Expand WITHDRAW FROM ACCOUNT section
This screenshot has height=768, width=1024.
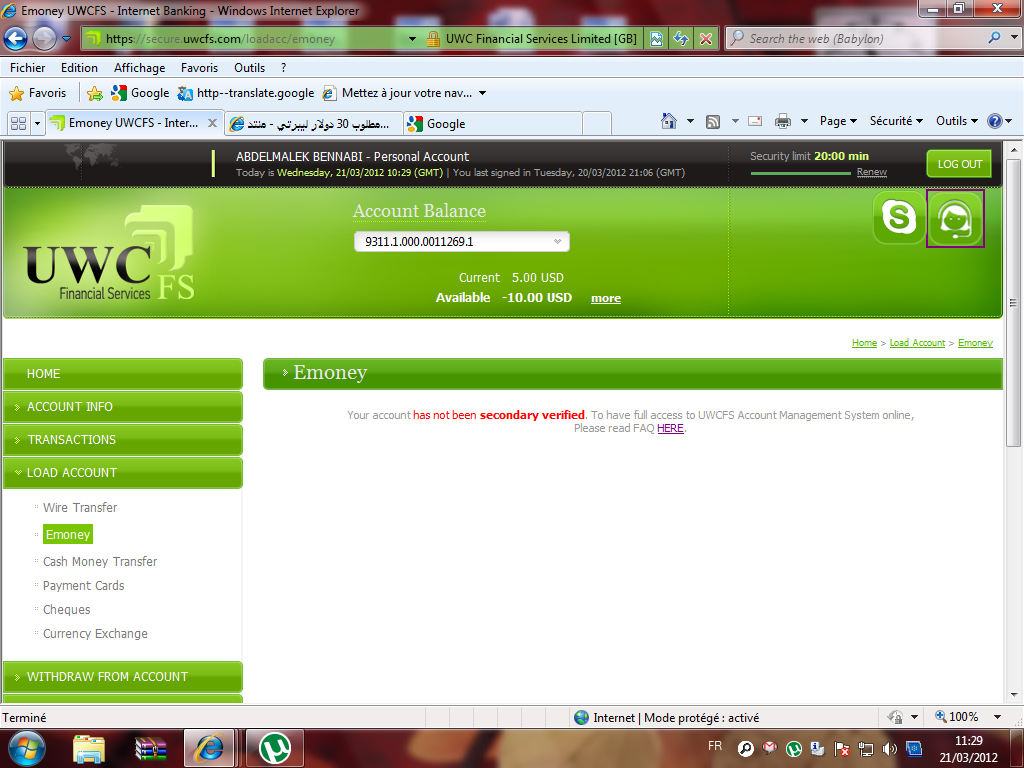point(123,677)
